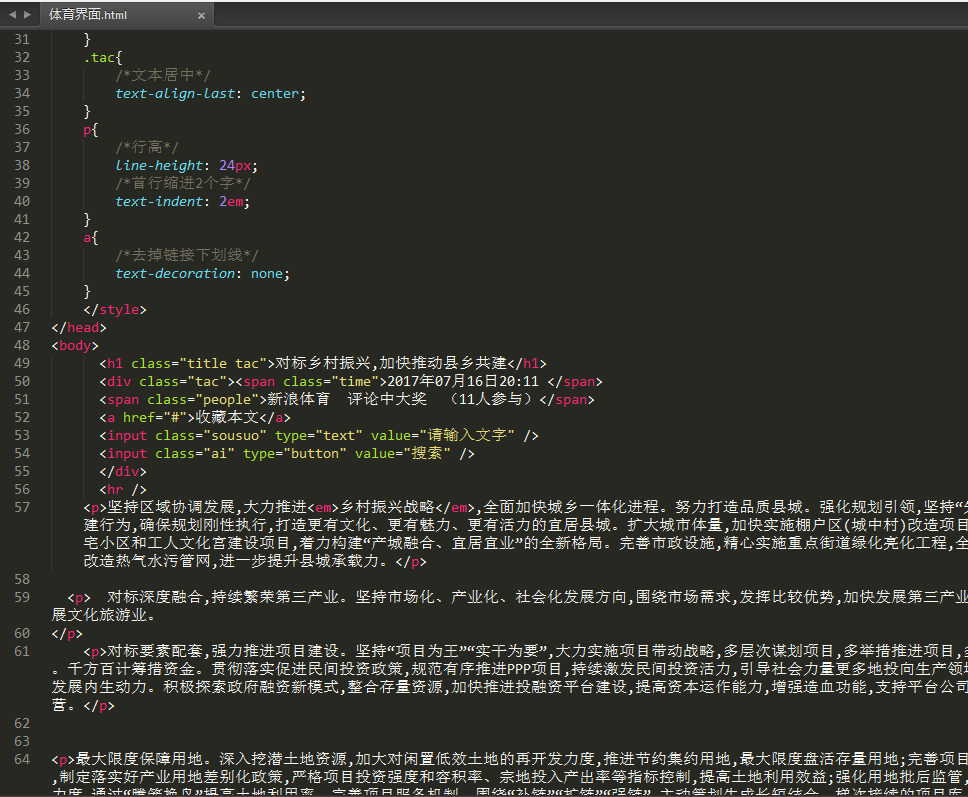The width and height of the screenshot is (968, 797).
Task: Go to the next tab with right arrow
Action: coord(27,14)
